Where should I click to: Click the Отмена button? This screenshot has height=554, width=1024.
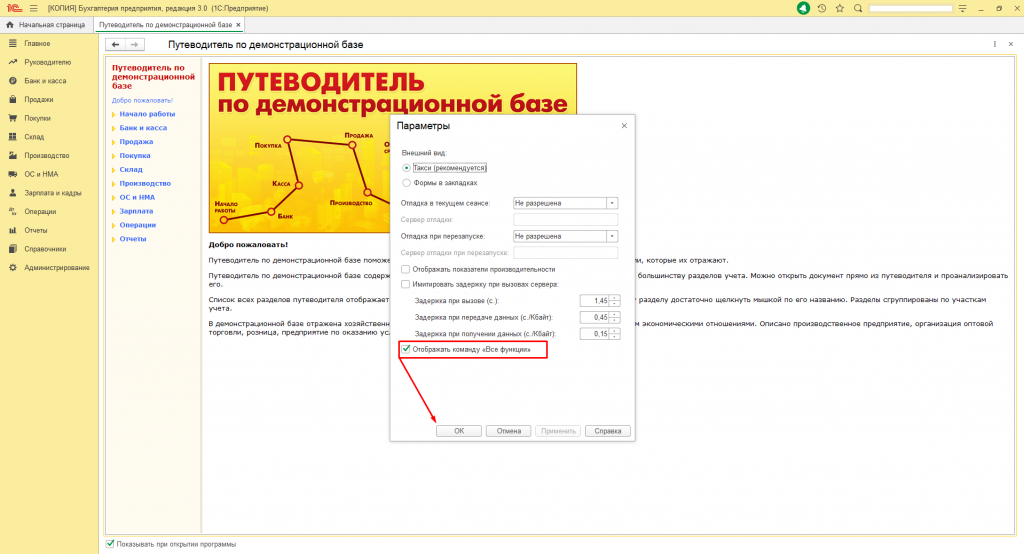click(509, 431)
